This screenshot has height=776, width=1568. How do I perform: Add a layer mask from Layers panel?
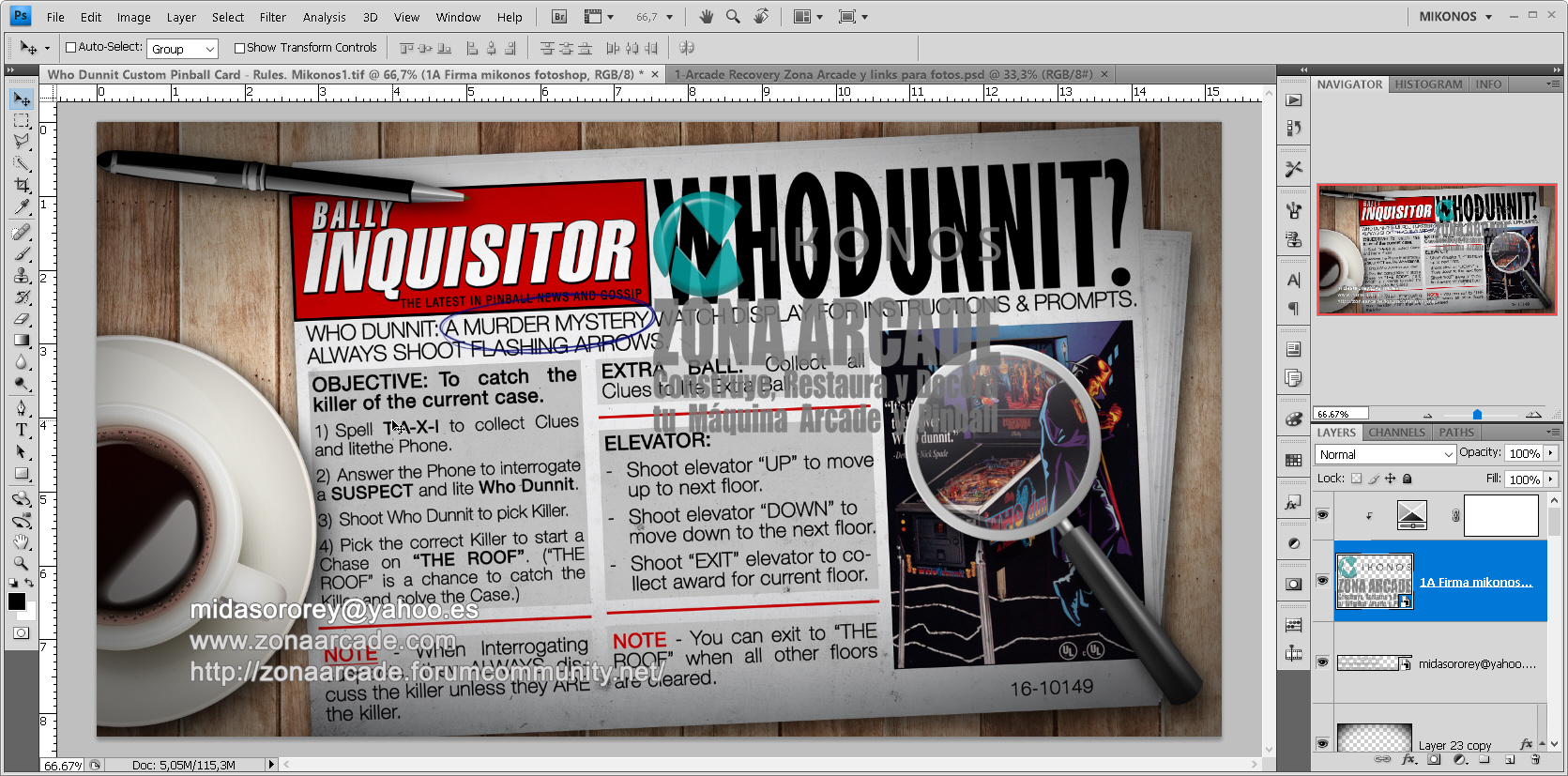1434,759
